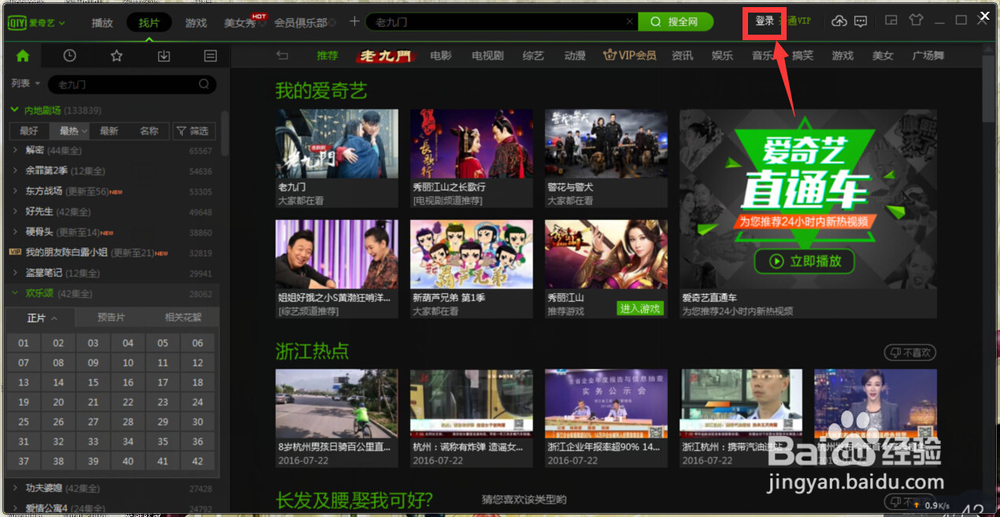Click the sidebar search magnifier icon
The width and height of the screenshot is (1000, 517).
click(203, 84)
